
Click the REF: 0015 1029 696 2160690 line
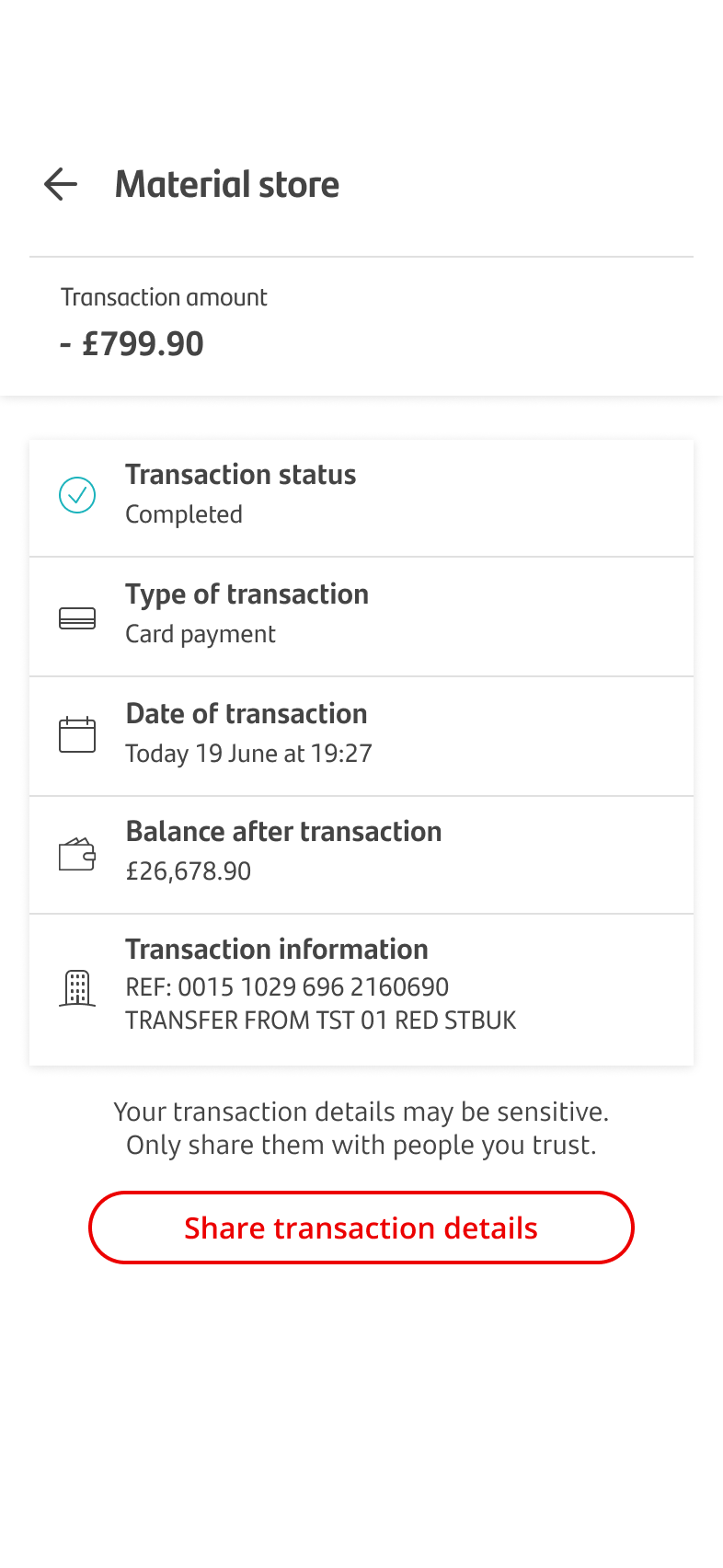287,987
